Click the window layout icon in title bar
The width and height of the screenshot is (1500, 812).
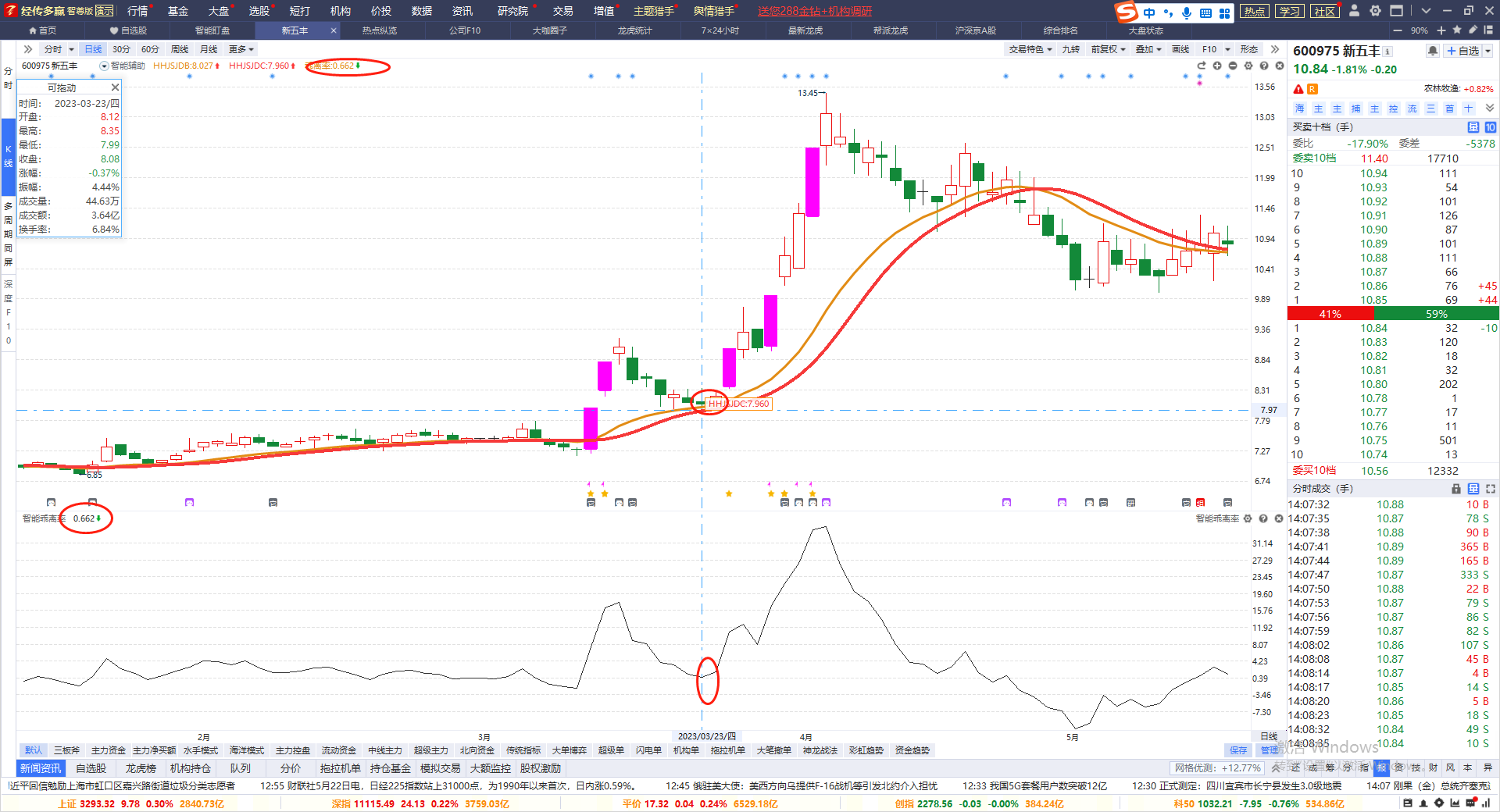click(1397, 11)
